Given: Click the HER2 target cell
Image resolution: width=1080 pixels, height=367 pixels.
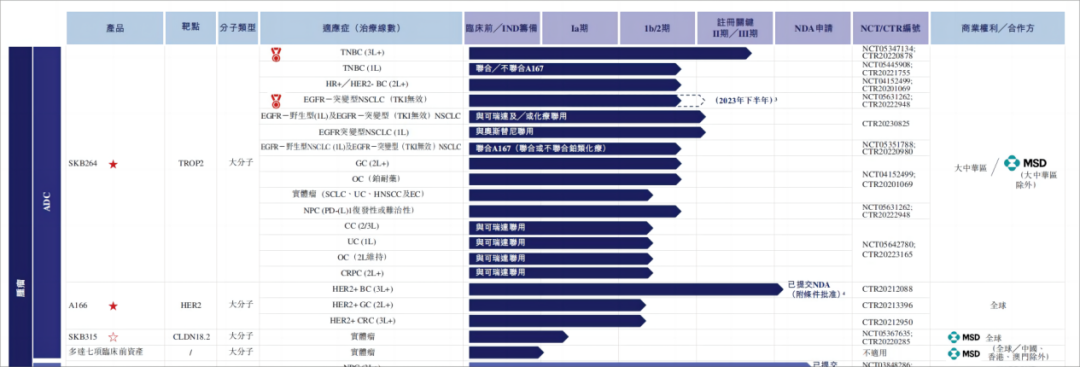Looking at the screenshot, I should point(190,306).
